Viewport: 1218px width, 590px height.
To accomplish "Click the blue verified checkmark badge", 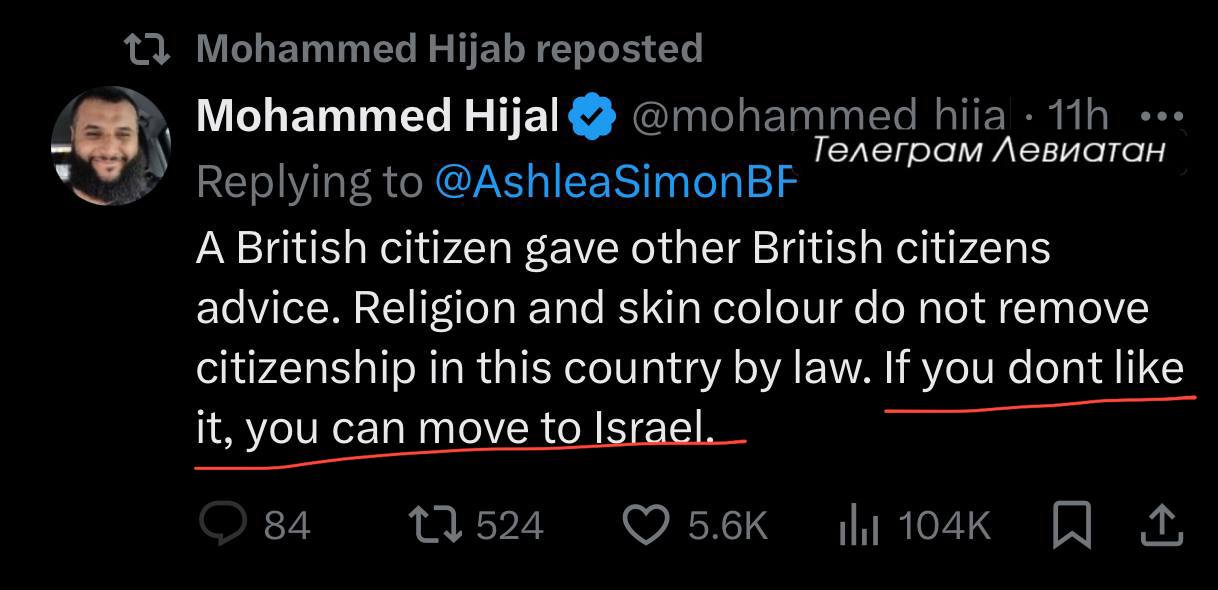I will (x=591, y=118).
